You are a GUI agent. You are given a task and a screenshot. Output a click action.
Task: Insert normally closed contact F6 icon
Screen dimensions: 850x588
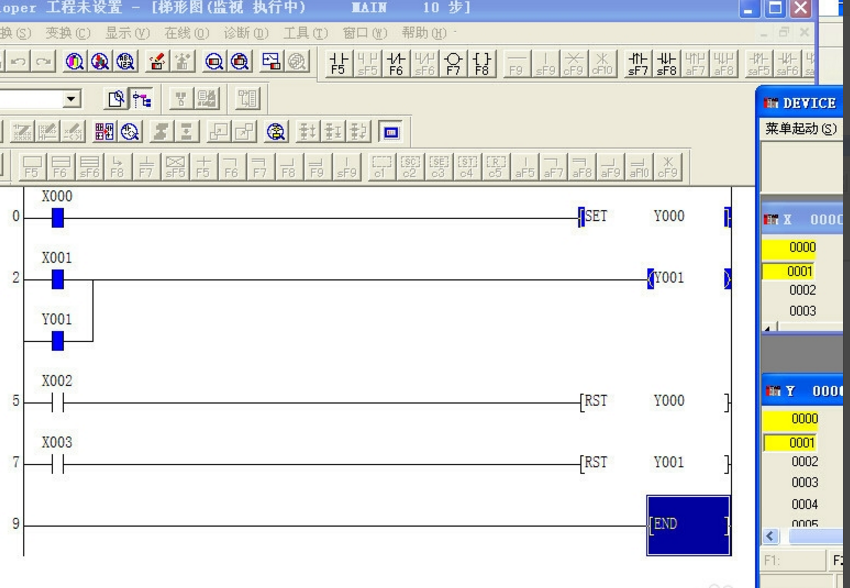pyautogui.click(x=396, y=63)
